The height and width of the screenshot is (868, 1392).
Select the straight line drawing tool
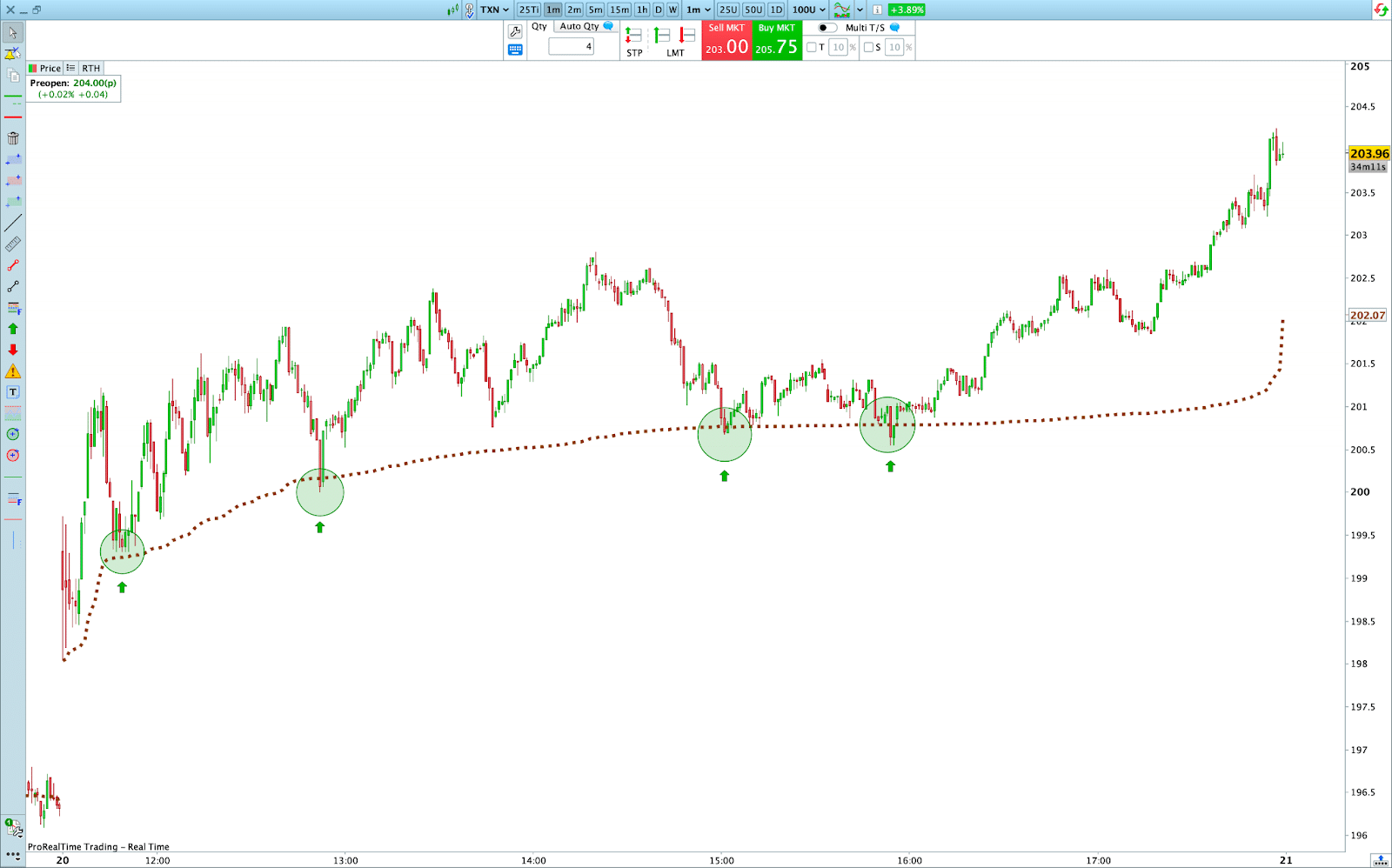13,223
